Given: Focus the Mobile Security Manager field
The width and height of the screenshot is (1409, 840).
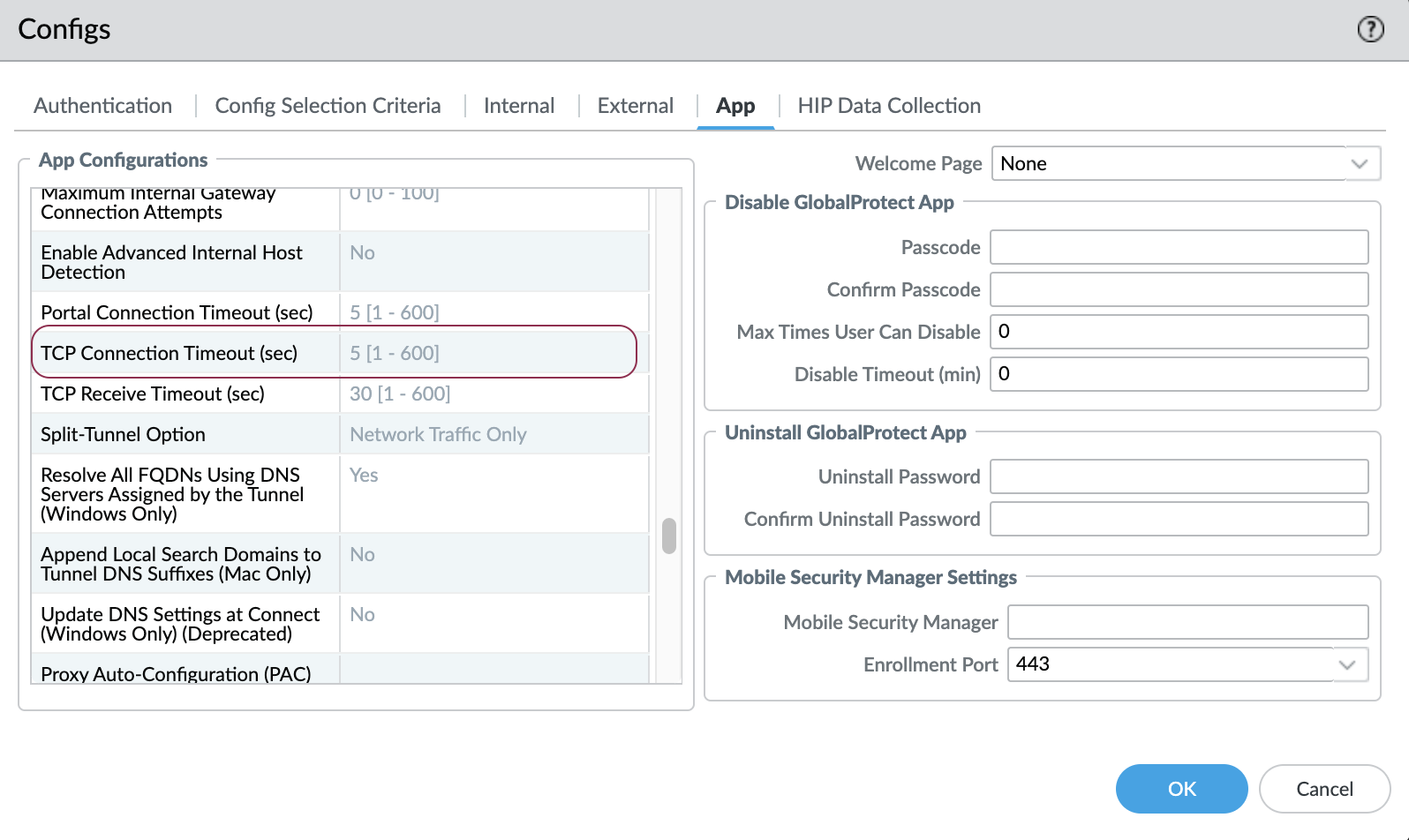Looking at the screenshot, I should (x=1187, y=622).
